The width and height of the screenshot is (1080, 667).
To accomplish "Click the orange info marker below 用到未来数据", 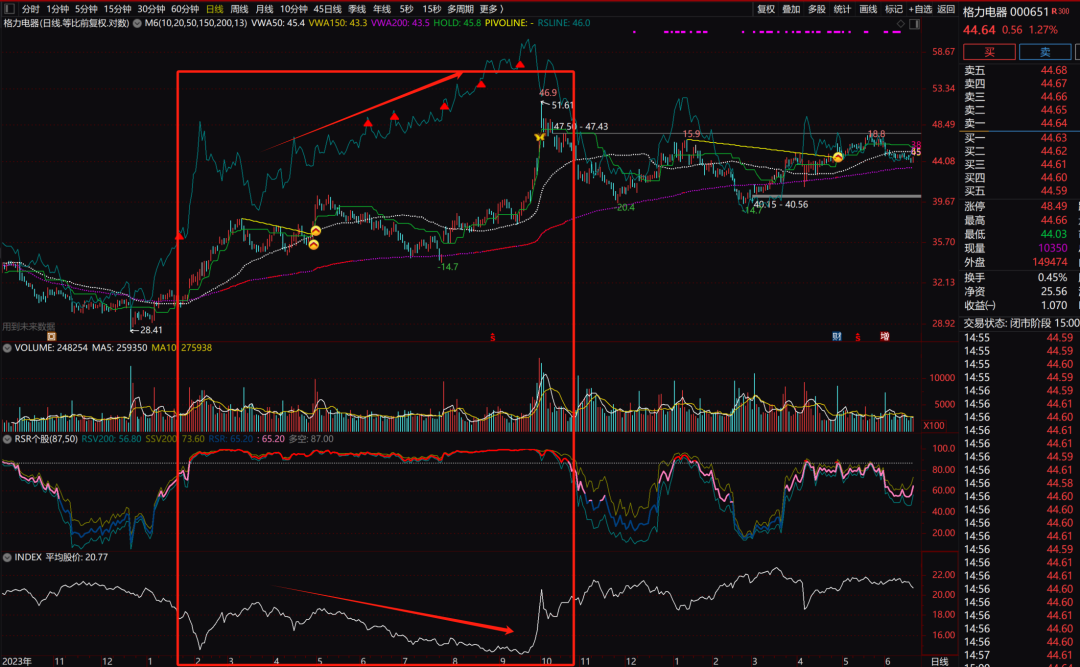I will [51, 337].
